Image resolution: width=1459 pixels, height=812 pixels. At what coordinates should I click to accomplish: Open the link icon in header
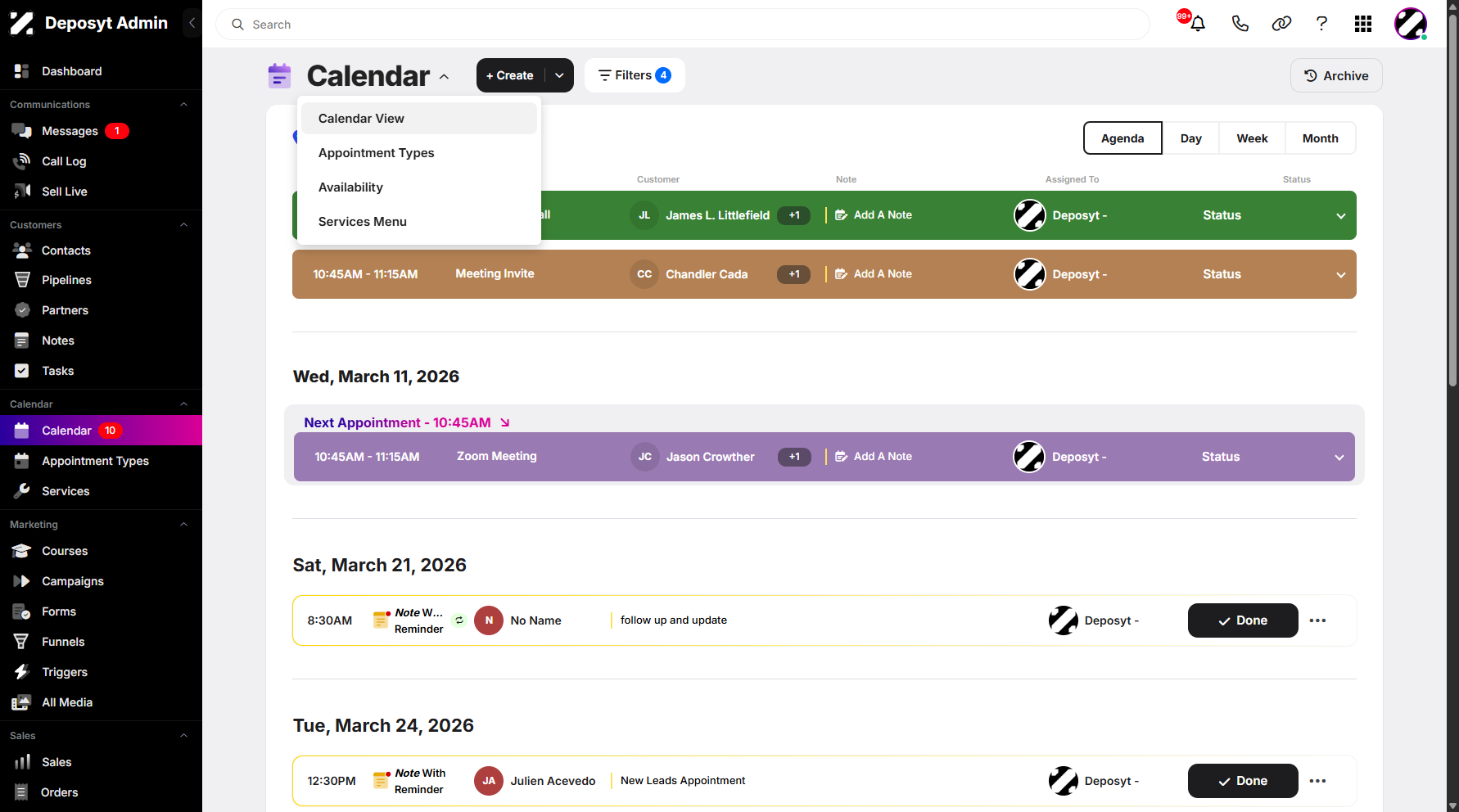tap(1281, 24)
